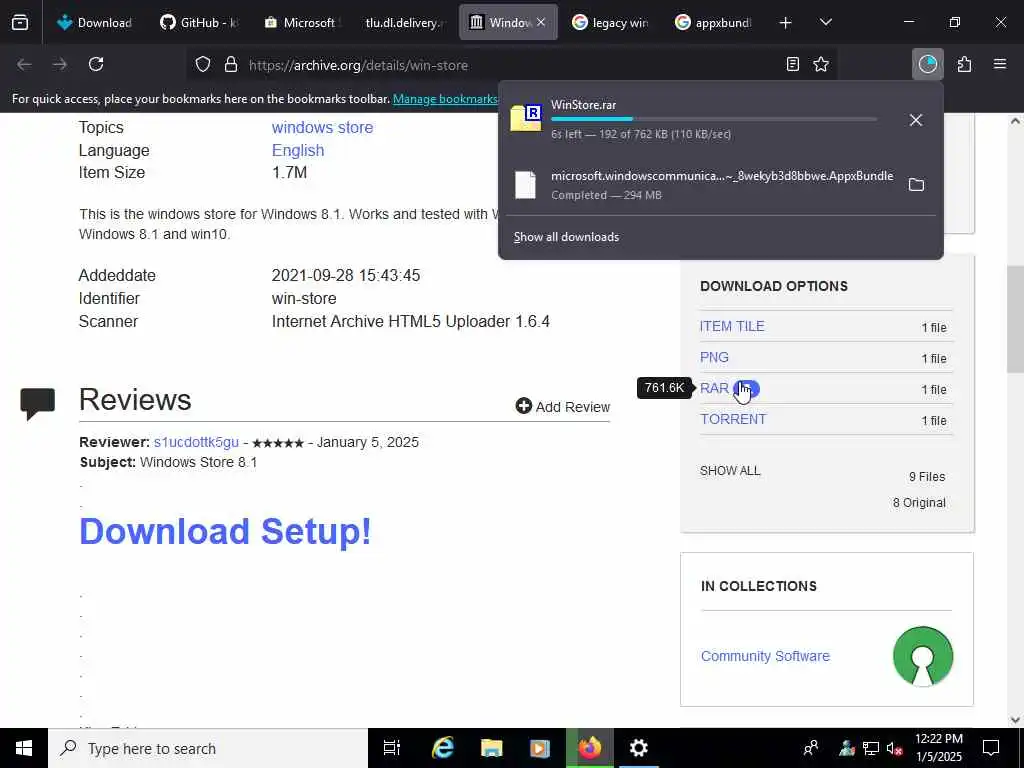Click the padlock site security icon

[231, 65]
